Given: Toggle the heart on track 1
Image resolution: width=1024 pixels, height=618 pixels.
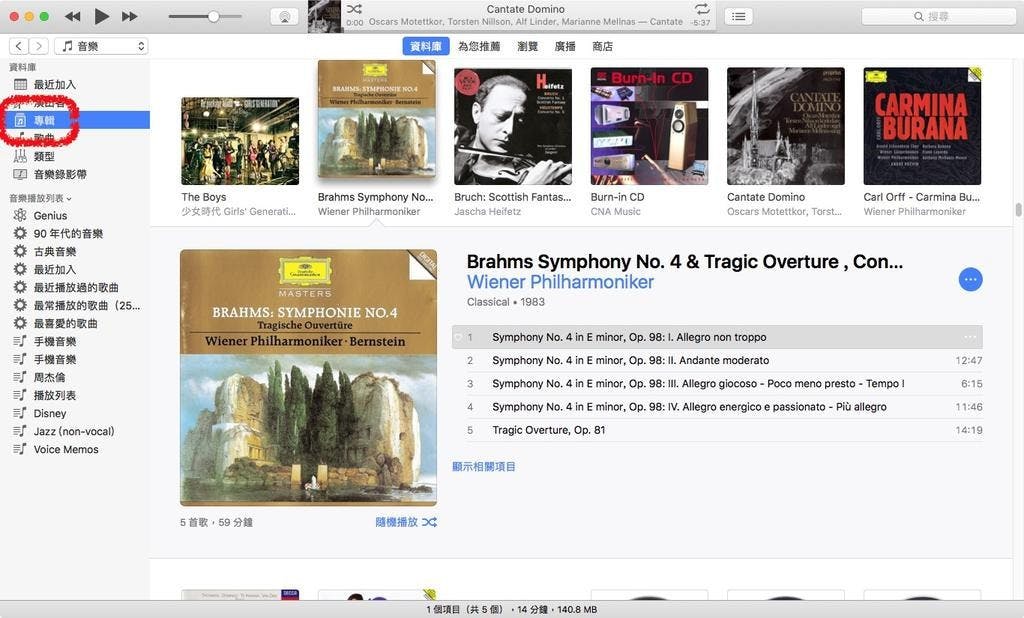Looking at the screenshot, I should pyautogui.click(x=458, y=337).
